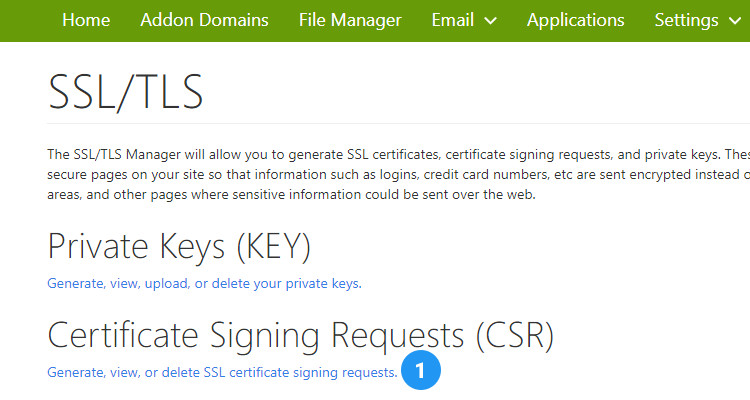Open File Manager from the top menu
The height and width of the screenshot is (400, 750).
click(350, 20)
